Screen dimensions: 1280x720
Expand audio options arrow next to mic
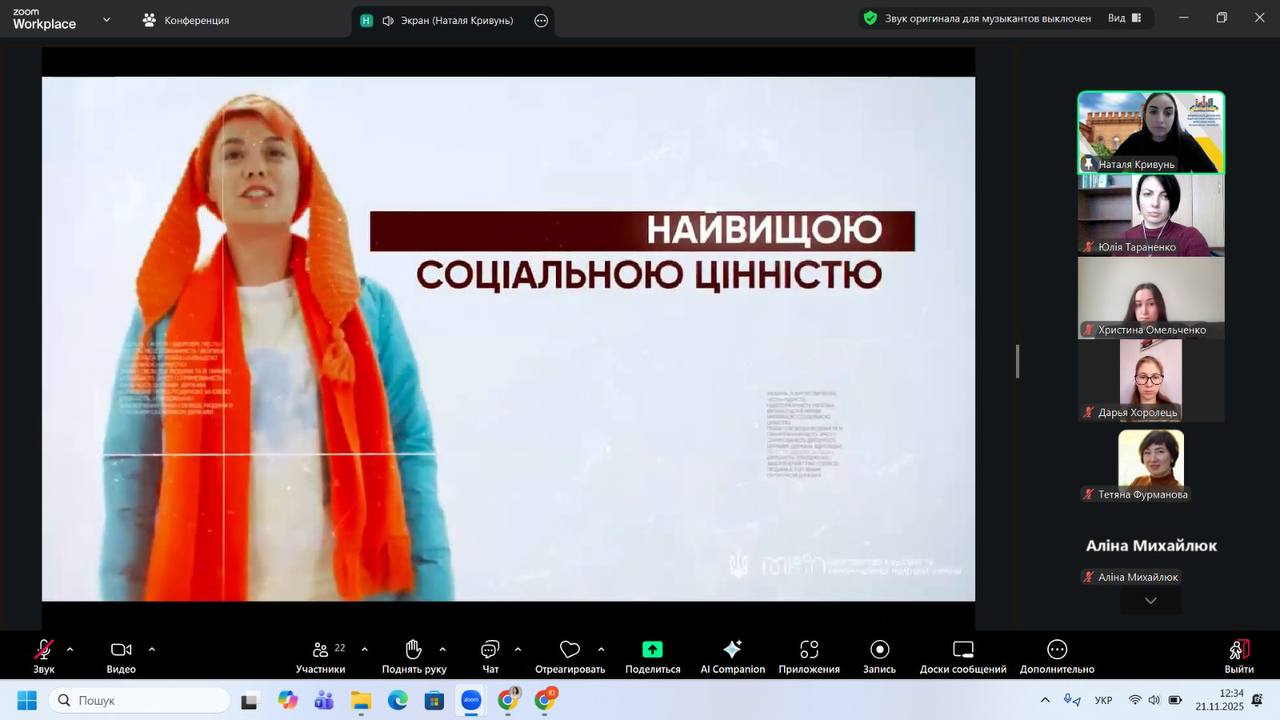coord(70,649)
